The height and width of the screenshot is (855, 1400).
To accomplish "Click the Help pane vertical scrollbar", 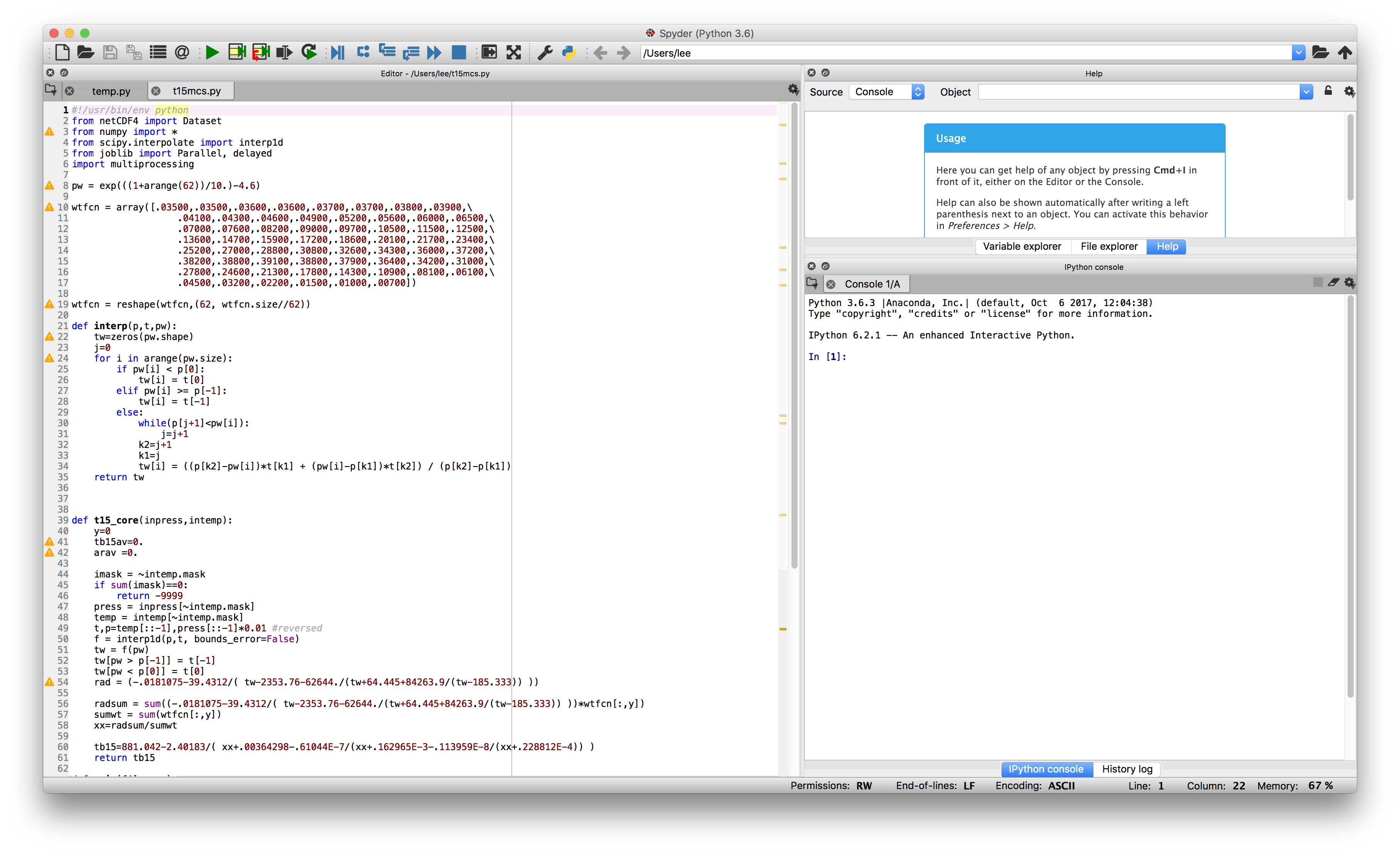I will (1351, 157).
